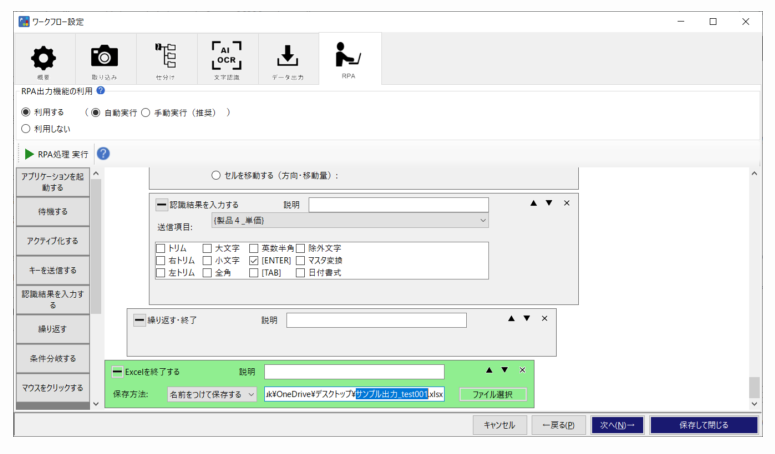Click workflow panel scrollbar up arrow

(754, 174)
